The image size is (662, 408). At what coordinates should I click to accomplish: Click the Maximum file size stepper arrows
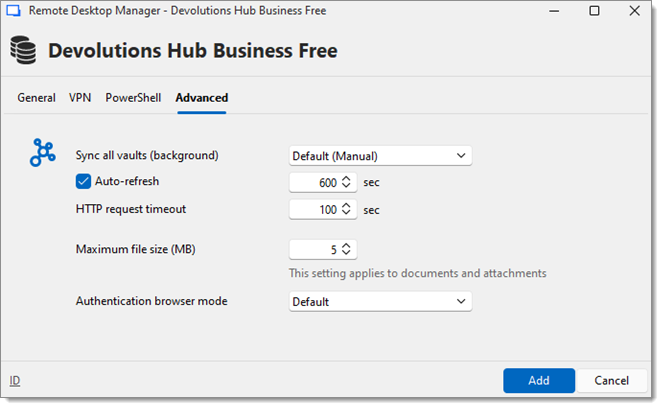pyautogui.click(x=346, y=250)
